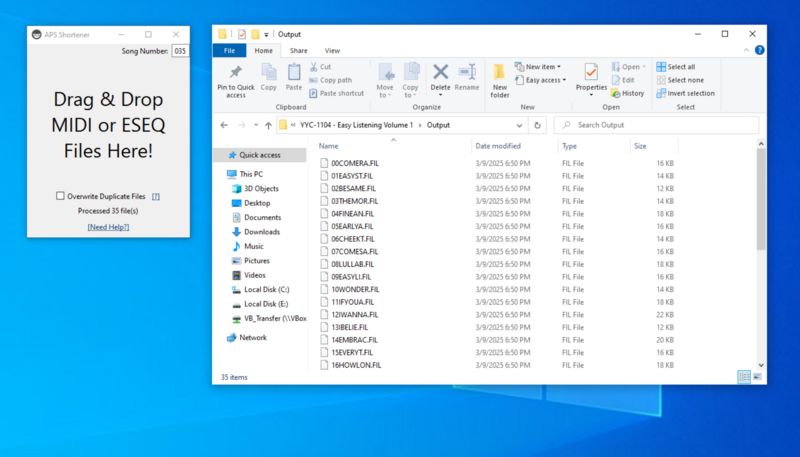Click Paste shortcut in ribbon

337,93
